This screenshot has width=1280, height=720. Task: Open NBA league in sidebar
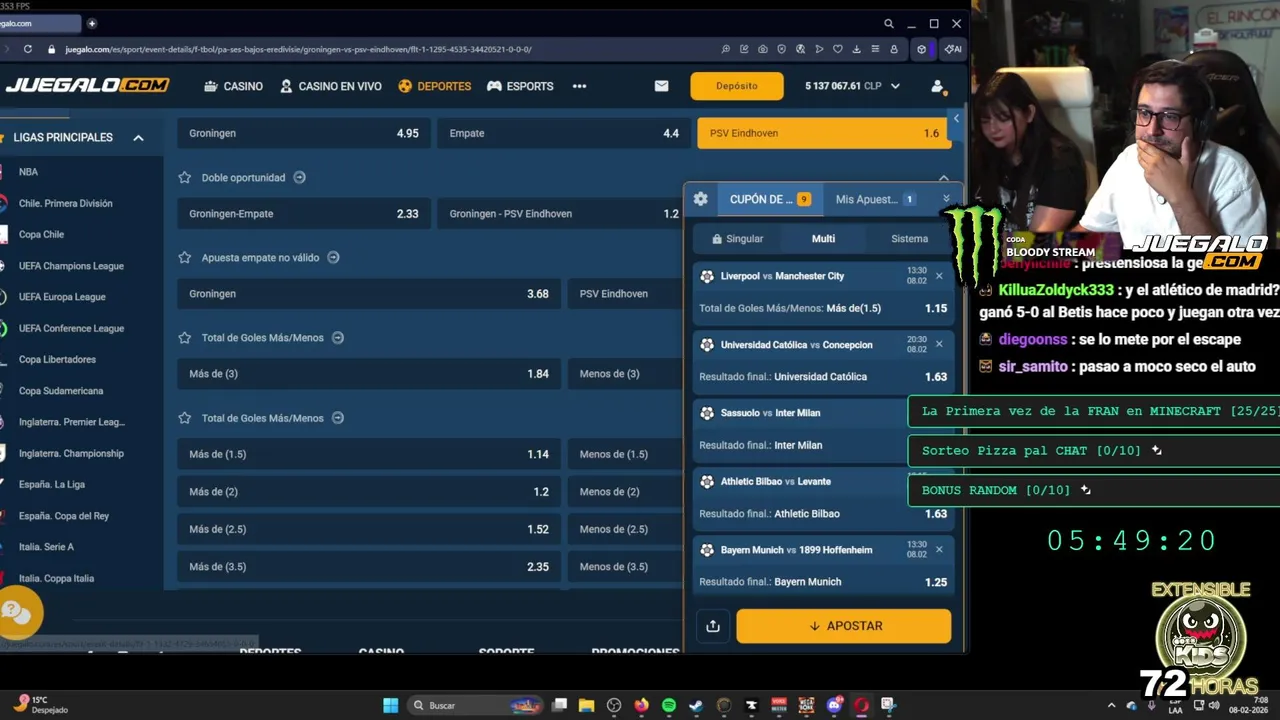click(28, 172)
